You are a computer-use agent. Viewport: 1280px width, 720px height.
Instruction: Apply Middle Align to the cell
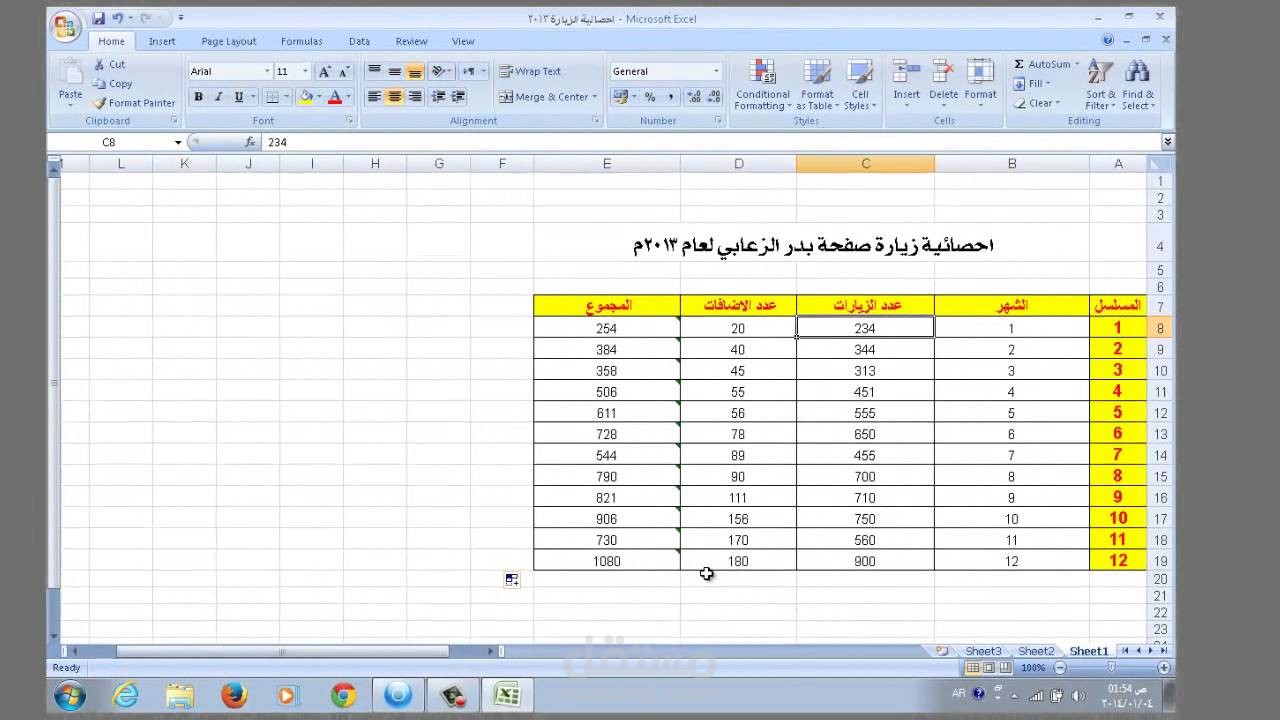394,71
